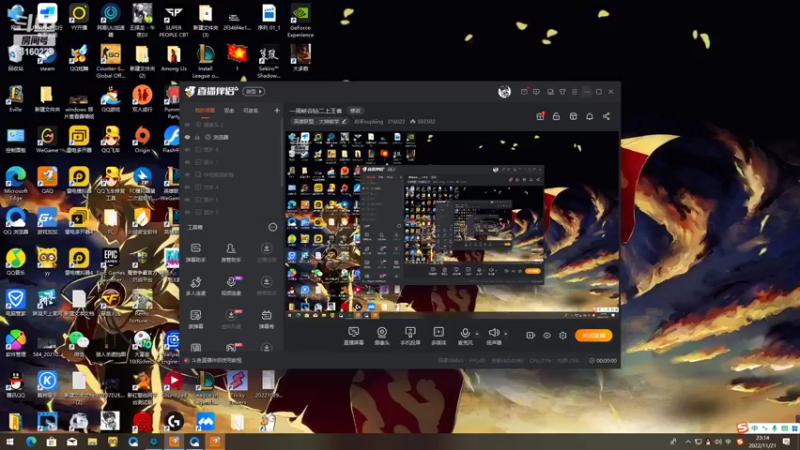Select the 英雄联盟 · 大神教学 category label
The image size is (800, 450).
tap(316, 121)
